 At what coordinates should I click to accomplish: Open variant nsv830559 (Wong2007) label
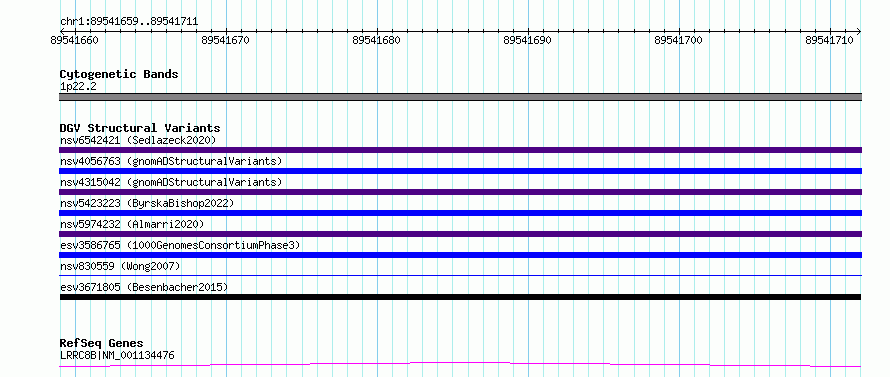[120, 266]
